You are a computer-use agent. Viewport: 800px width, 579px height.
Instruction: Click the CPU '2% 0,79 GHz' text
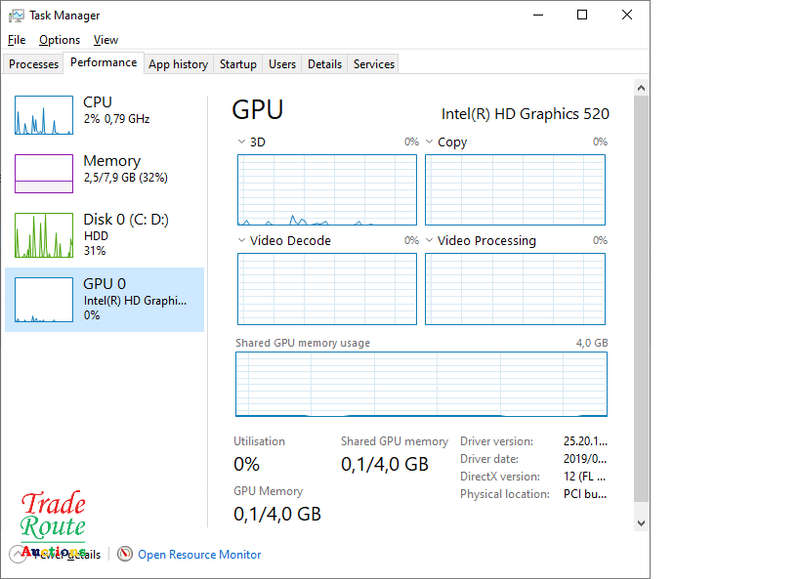click(117, 119)
